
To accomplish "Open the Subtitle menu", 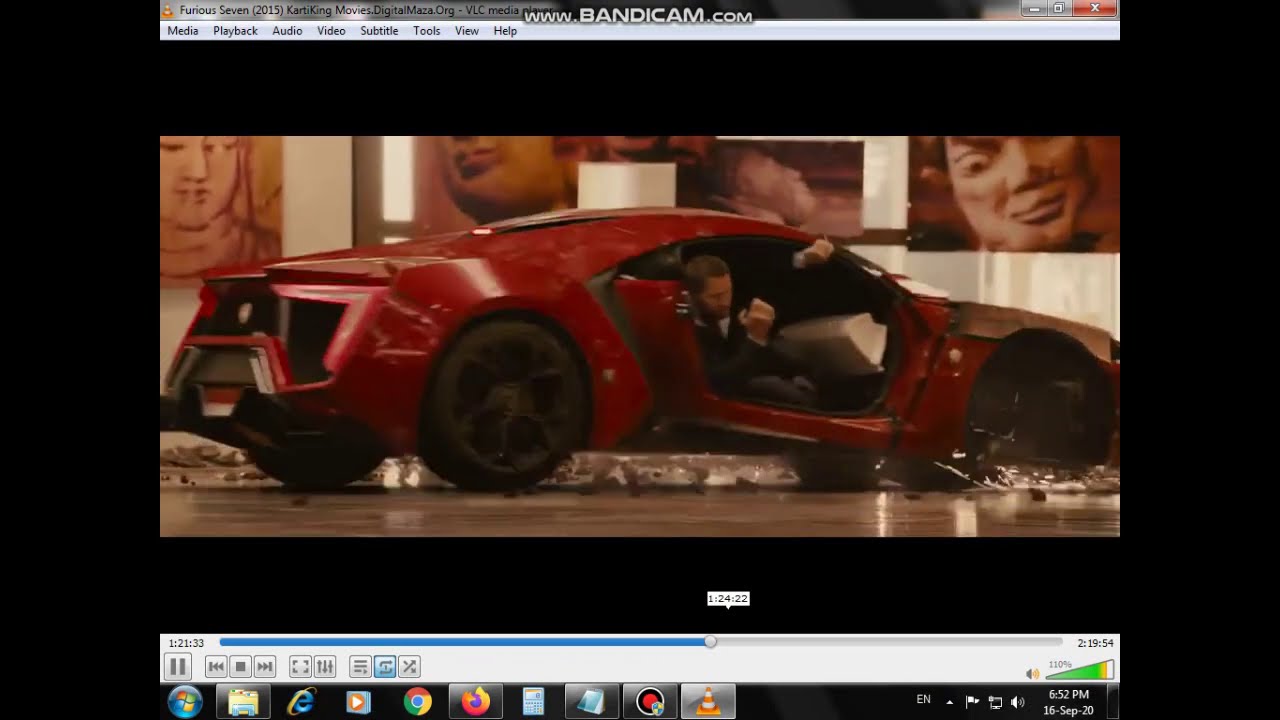I will (379, 31).
